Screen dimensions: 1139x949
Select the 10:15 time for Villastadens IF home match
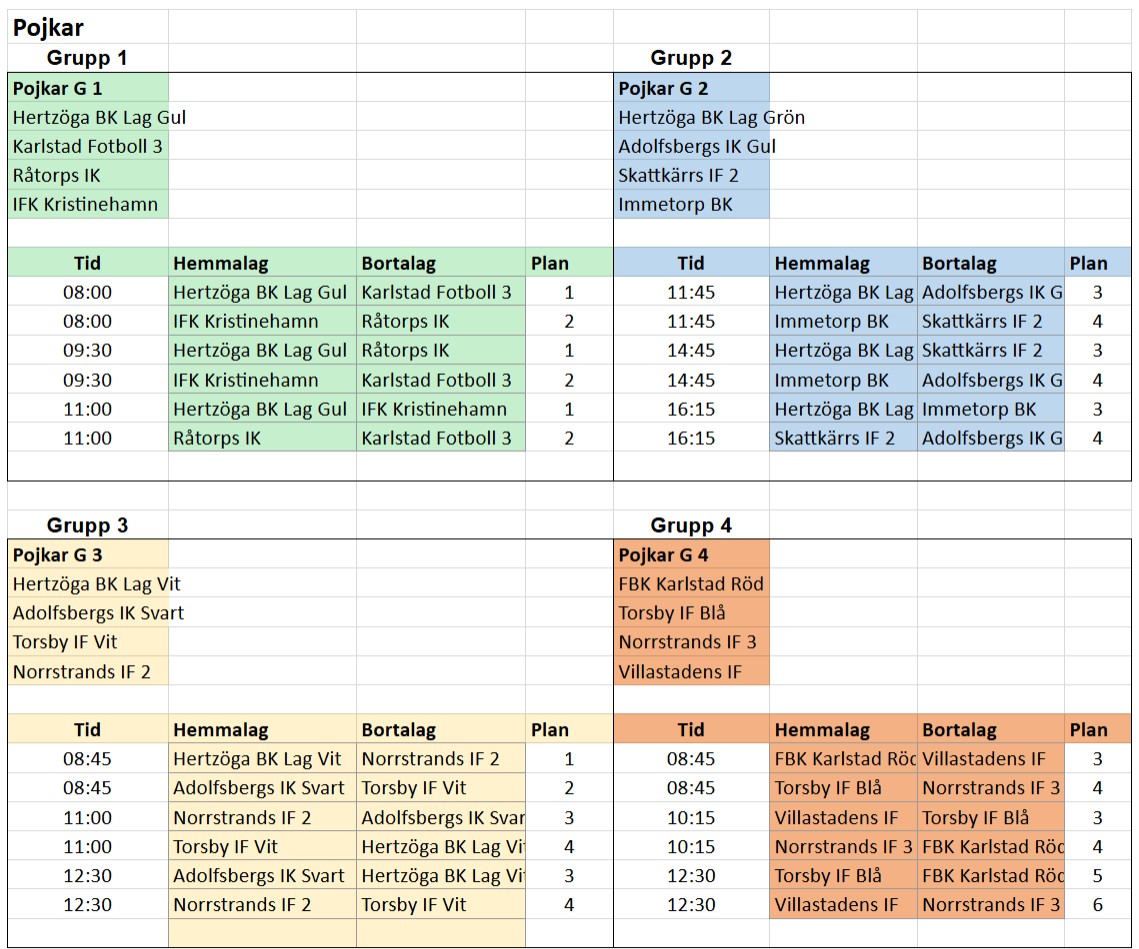[x=690, y=818]
